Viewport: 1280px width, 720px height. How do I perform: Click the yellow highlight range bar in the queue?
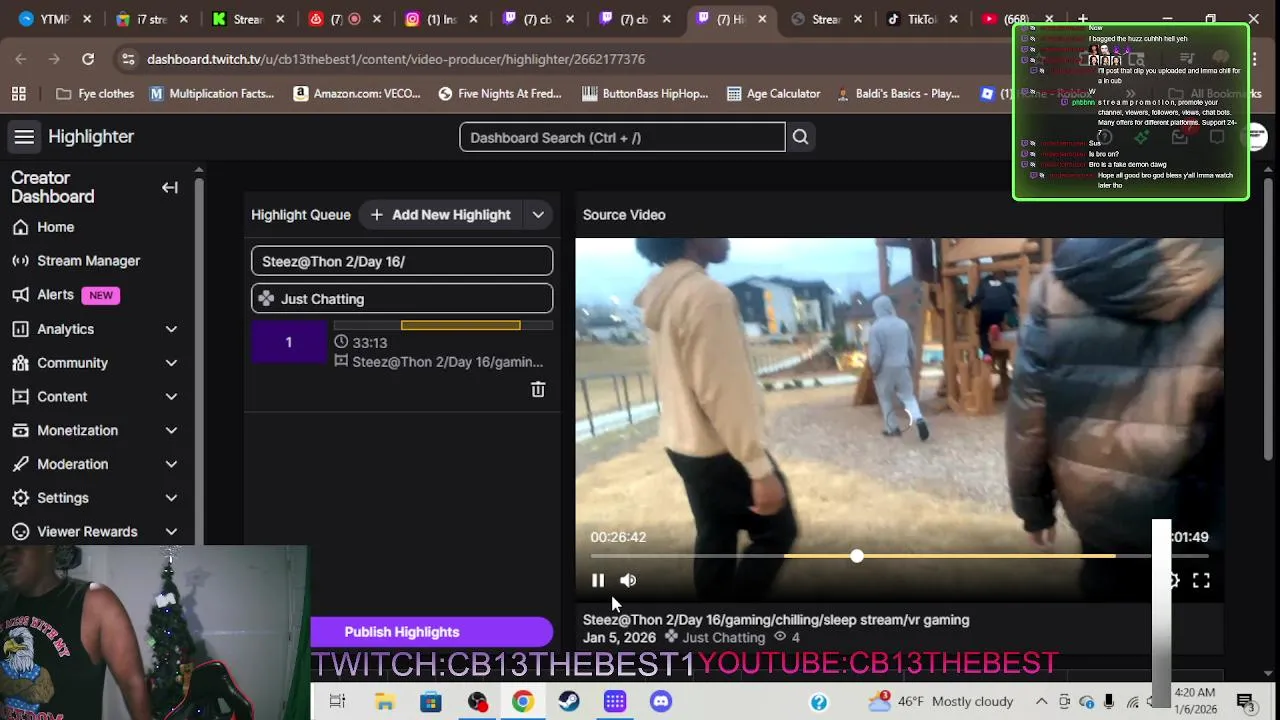pos(460,325)
